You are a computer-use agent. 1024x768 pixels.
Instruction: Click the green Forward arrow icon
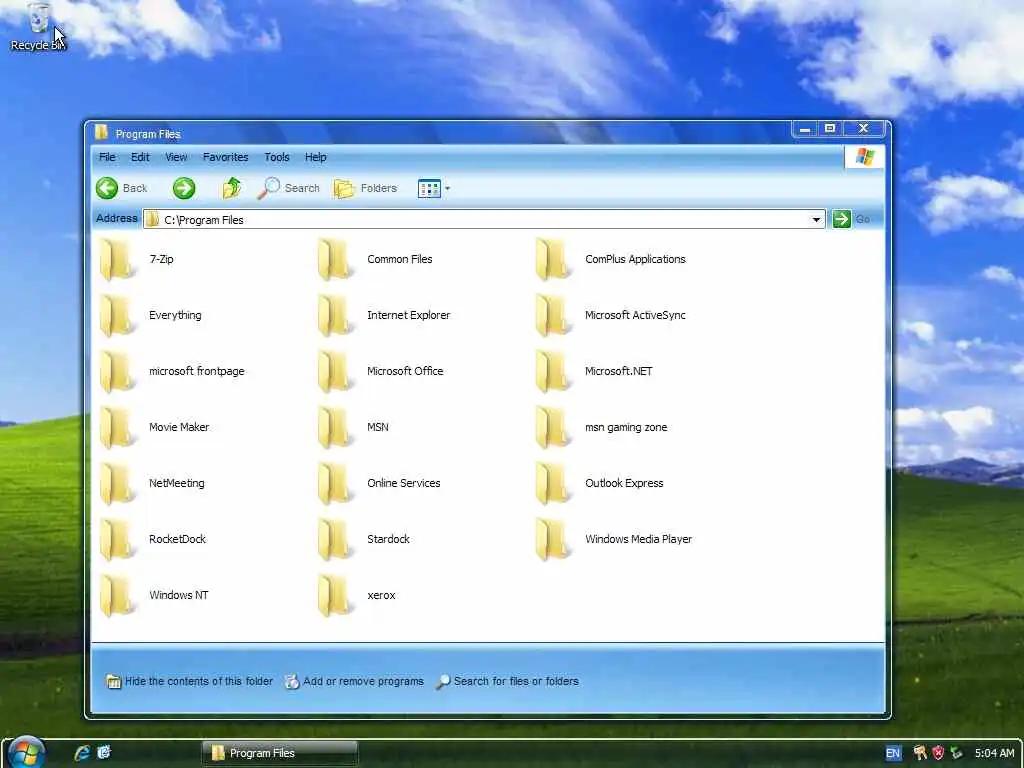pyautogui.click(x=184, y=188)
